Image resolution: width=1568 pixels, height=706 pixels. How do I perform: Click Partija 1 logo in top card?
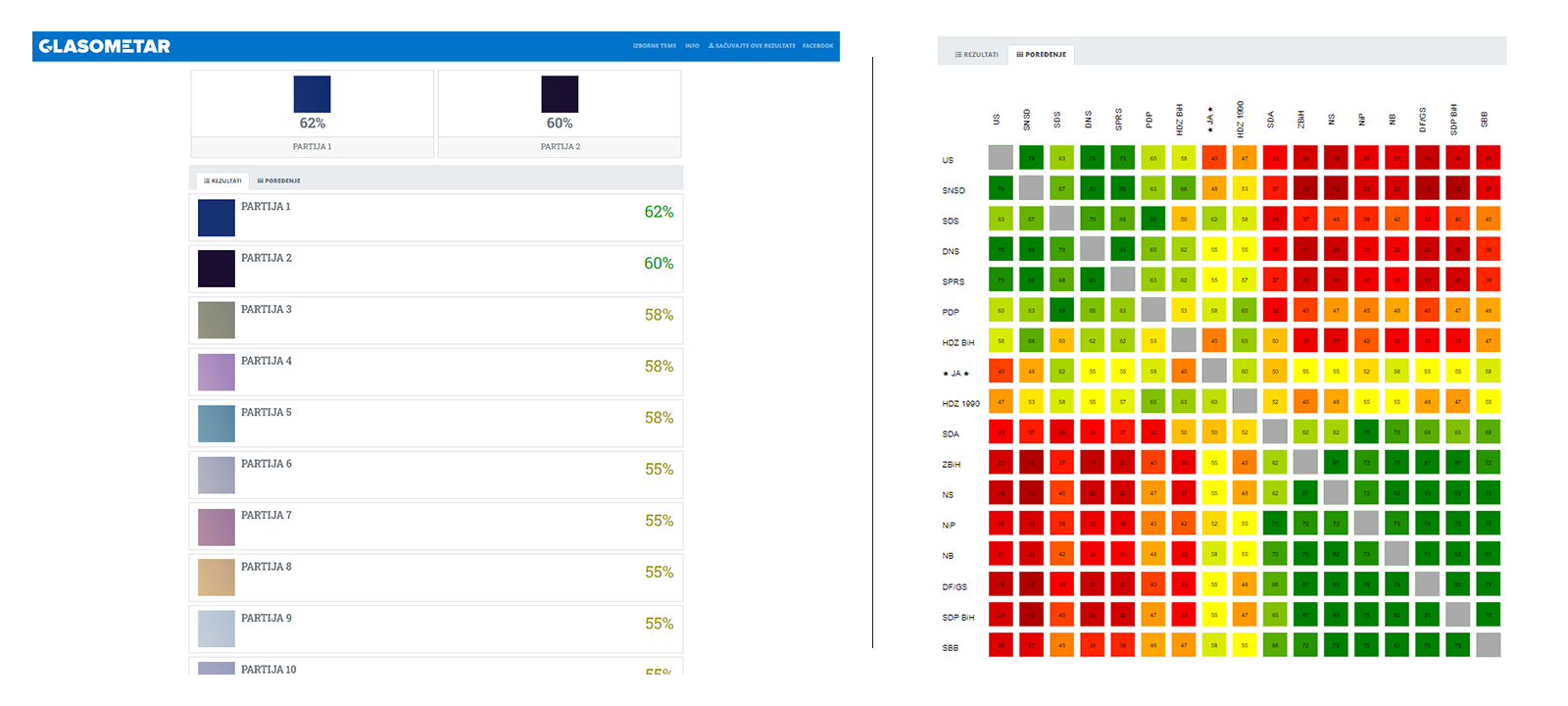click(x=312, y=94)
